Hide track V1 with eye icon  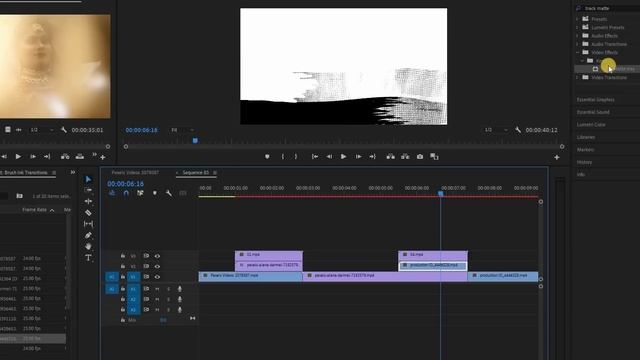click(157, 277)
